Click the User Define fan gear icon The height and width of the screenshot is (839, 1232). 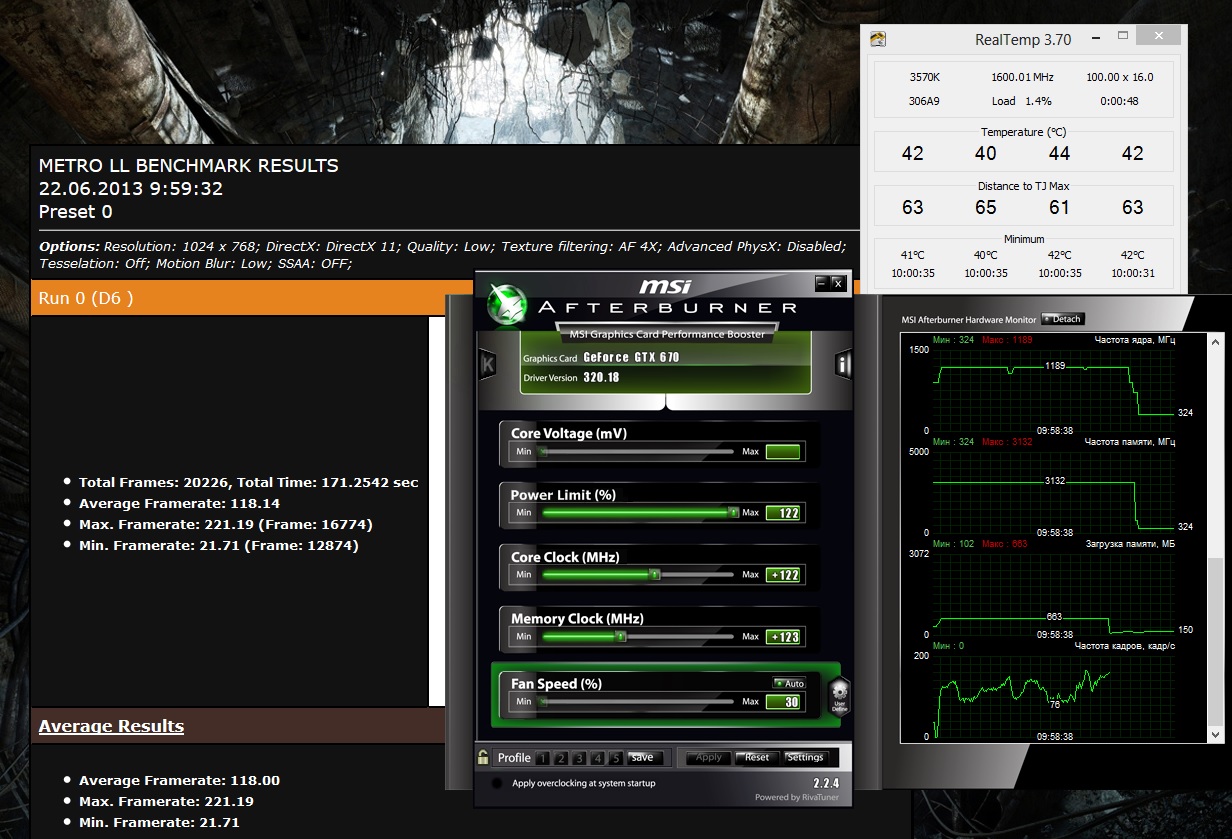pyautogui.click(x=839, y=693)
